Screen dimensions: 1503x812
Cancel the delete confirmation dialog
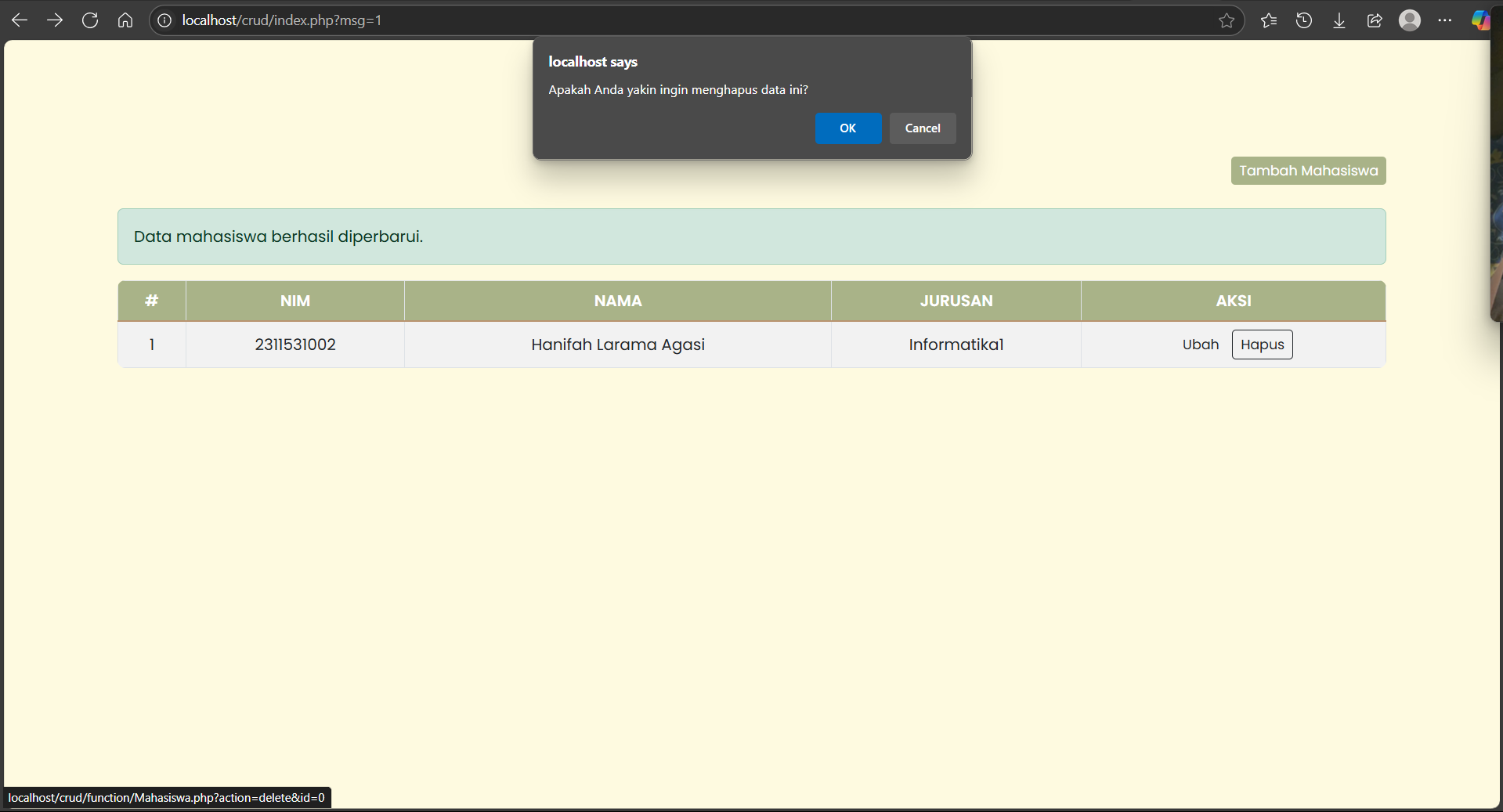[923, 128]
